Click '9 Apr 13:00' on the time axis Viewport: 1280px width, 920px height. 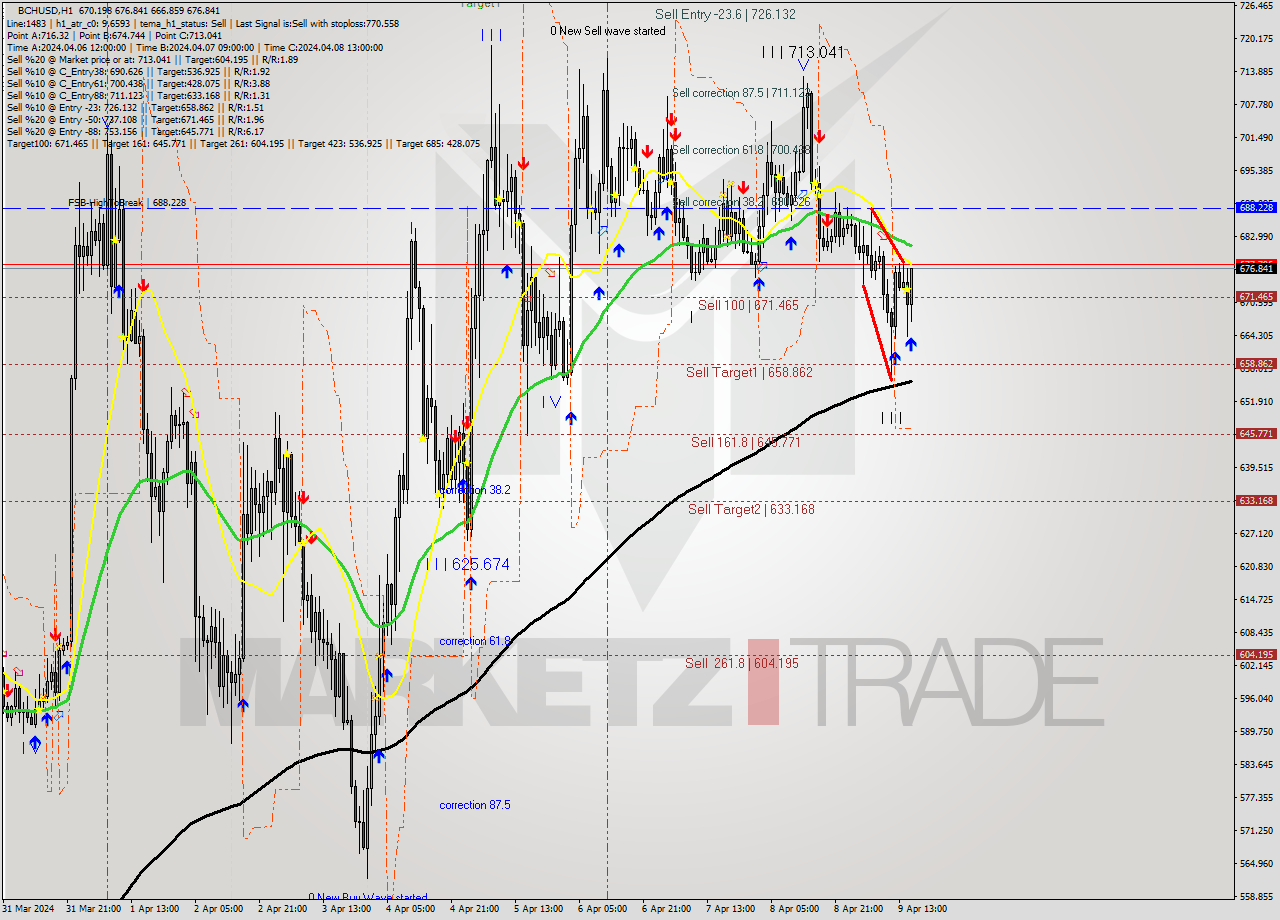tap(922, 910)
